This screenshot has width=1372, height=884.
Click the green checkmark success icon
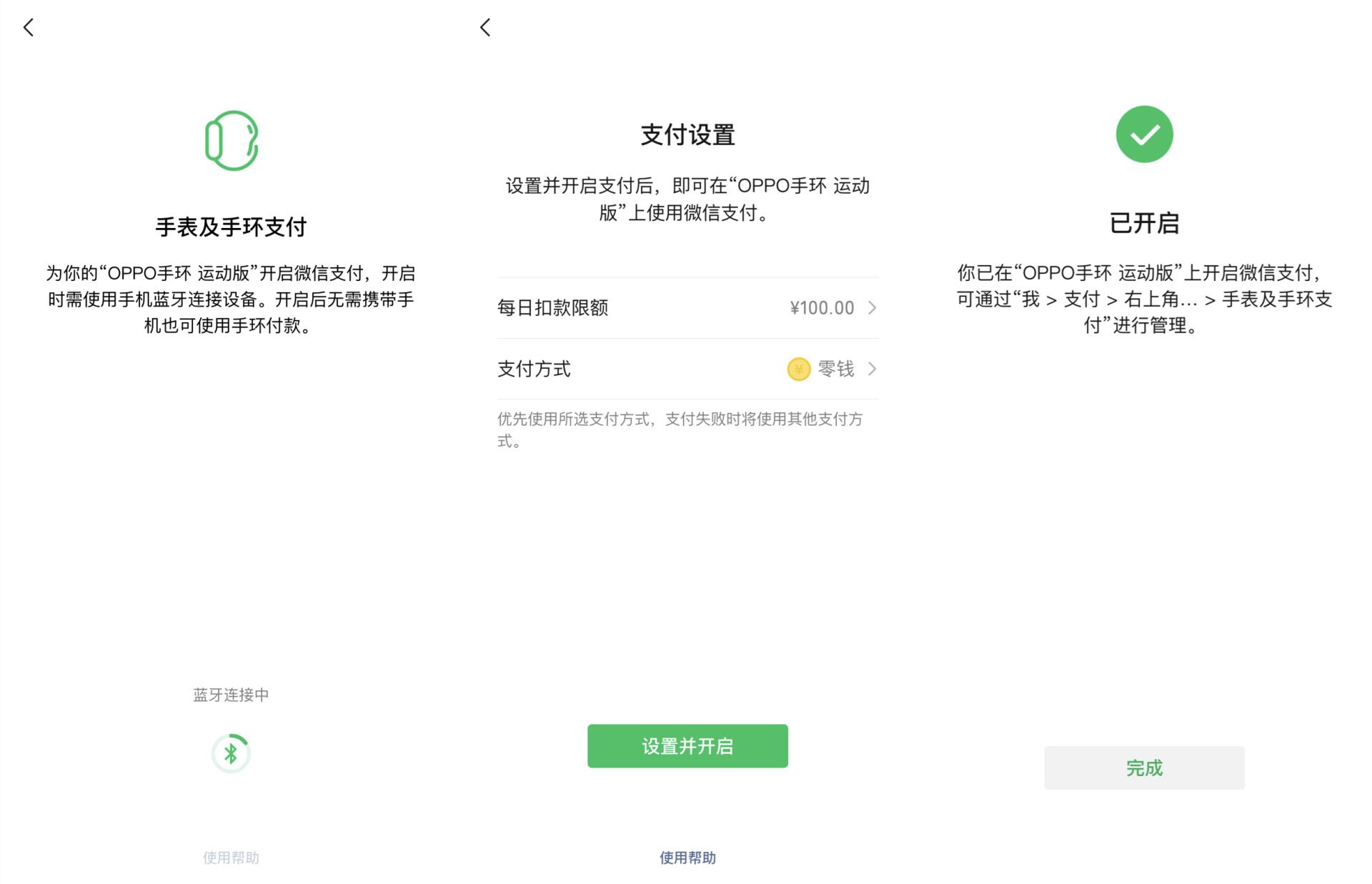[x=1144, y=134]
